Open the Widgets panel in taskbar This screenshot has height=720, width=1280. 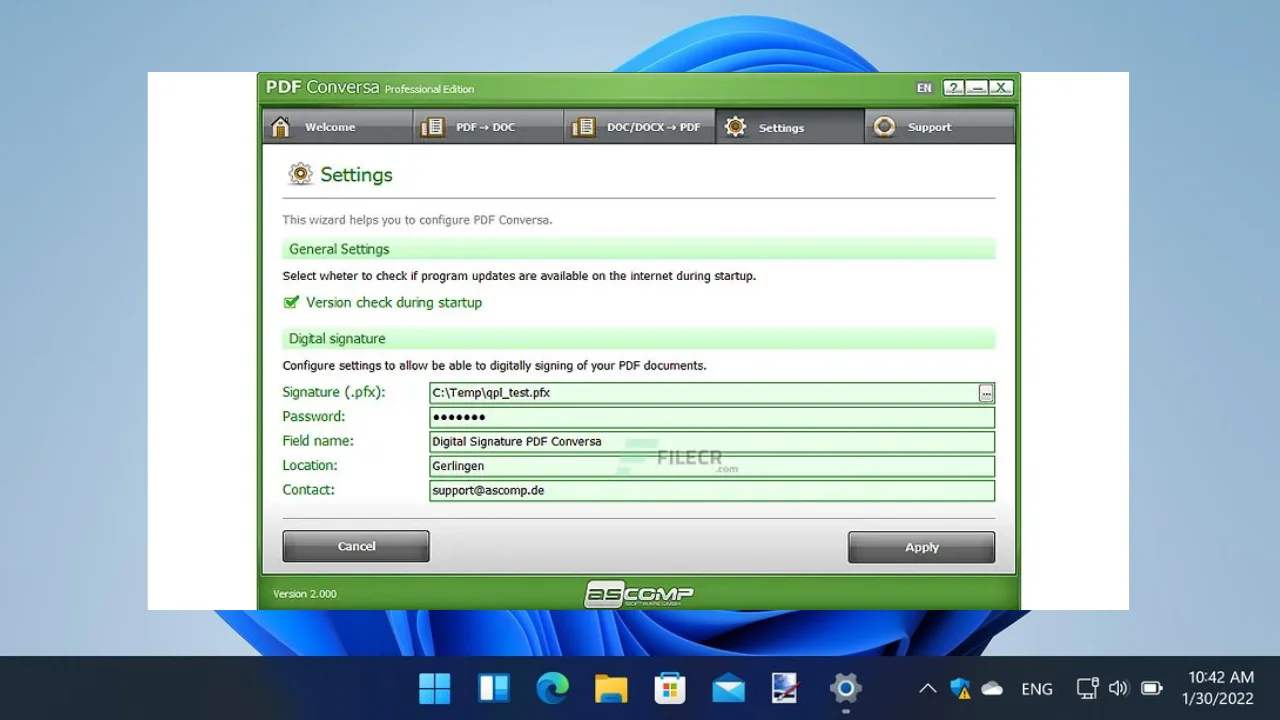coord(494,688)
